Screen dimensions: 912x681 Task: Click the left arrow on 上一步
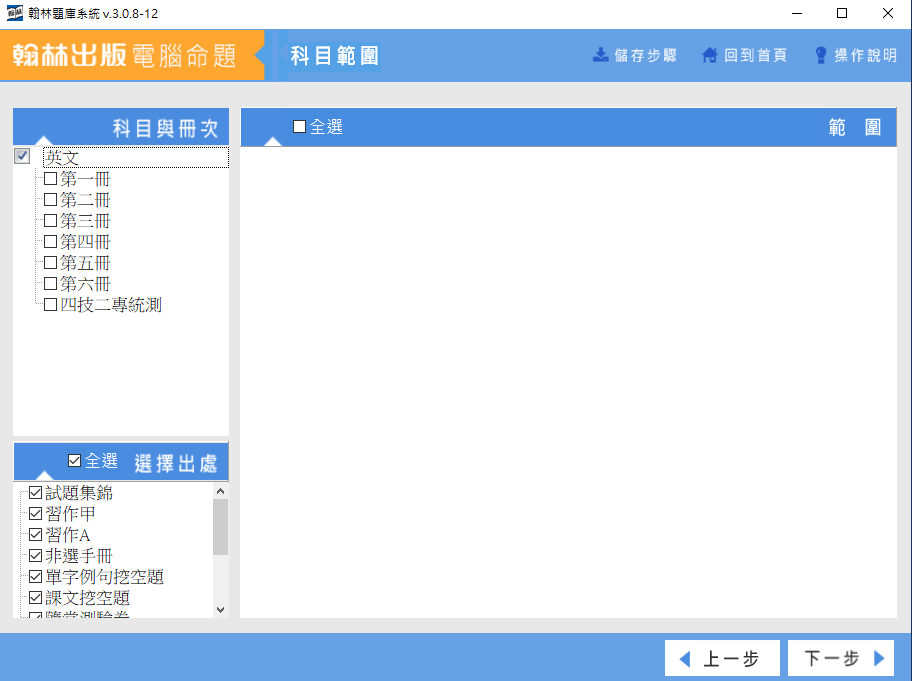pyautogui.click(x=685, y=659)
